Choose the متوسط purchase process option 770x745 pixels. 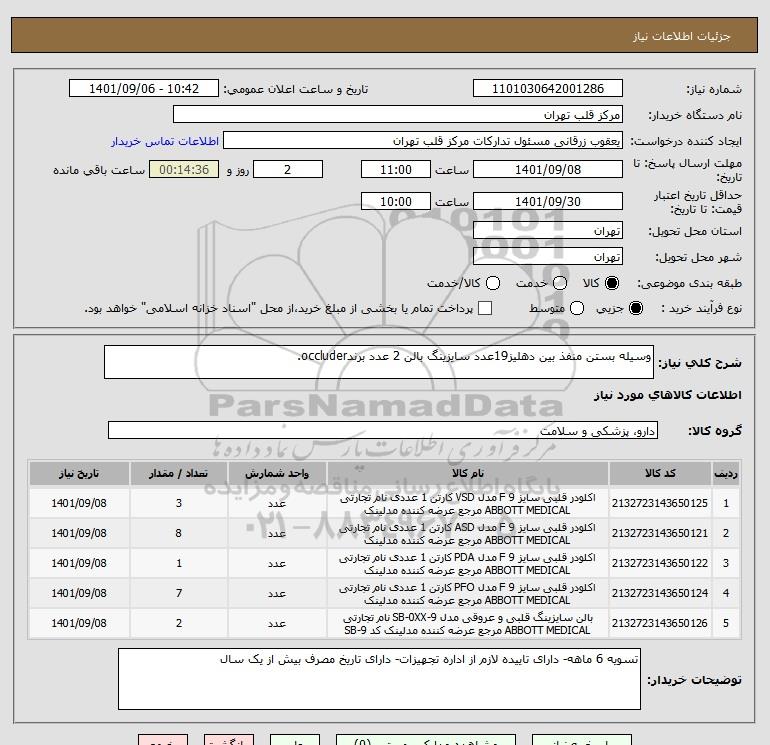point(577,308)
